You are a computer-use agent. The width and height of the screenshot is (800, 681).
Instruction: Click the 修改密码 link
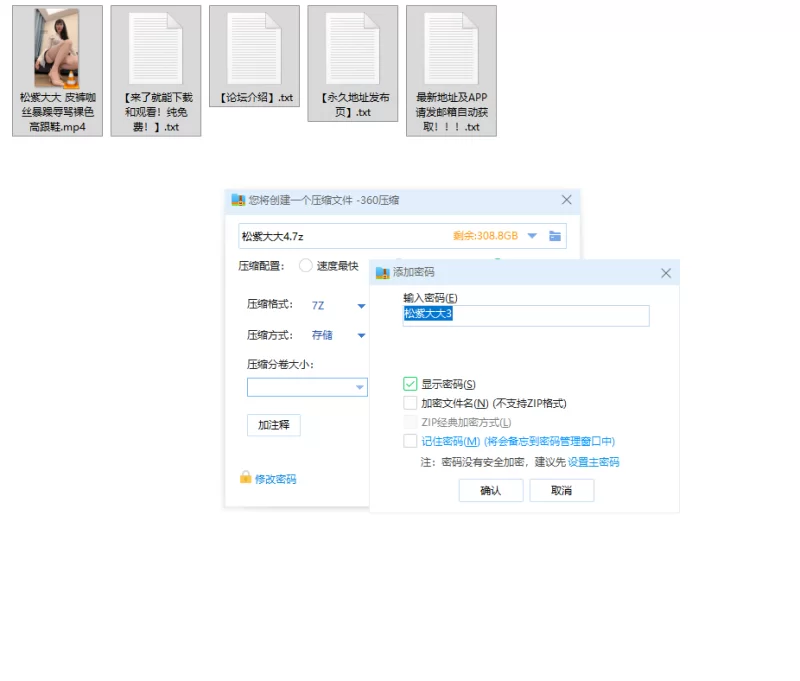[x=276, y=479]
